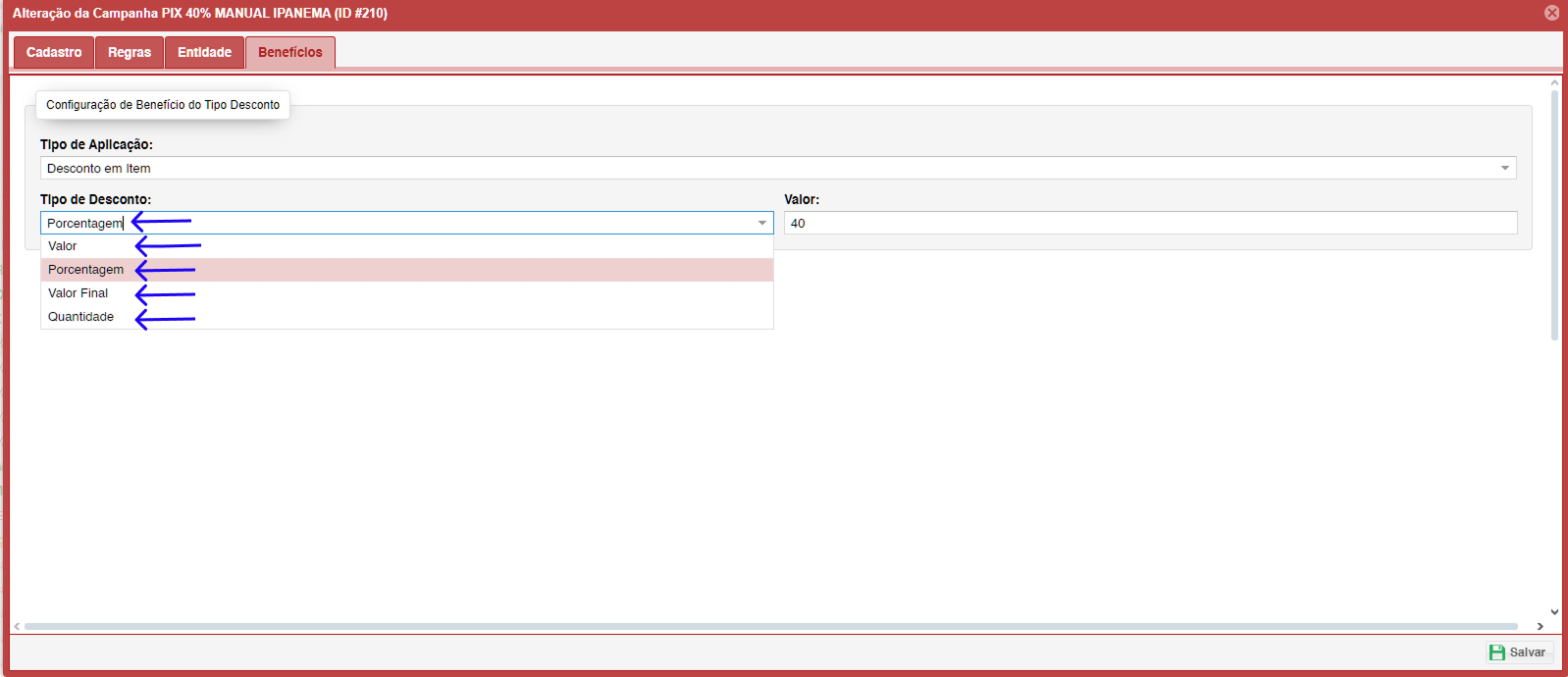Collapse the Tipo de Desconto dropdown arrow
Screen dimensions: 1568x677
pyautogui.click(x=761, y=224)
